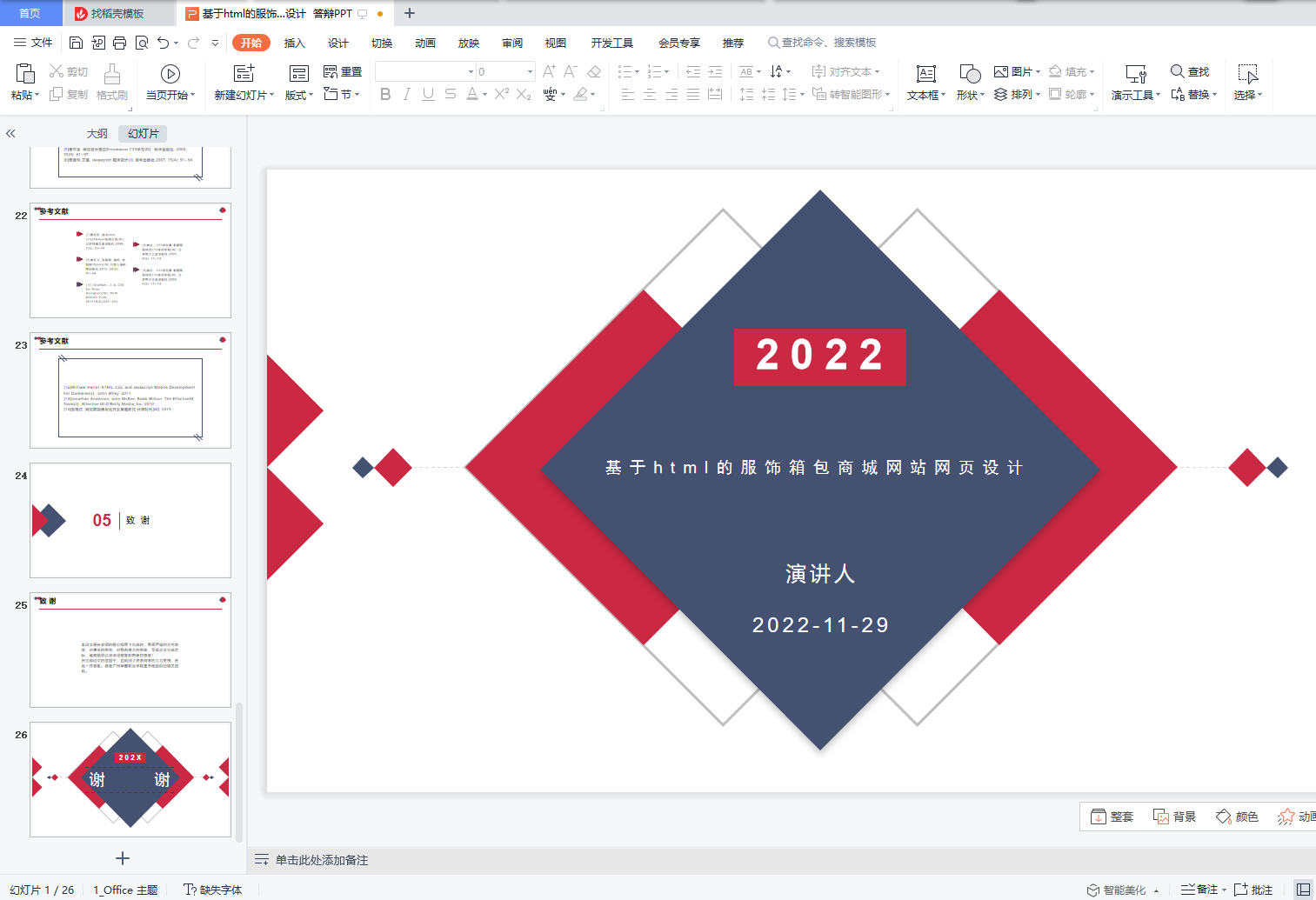Switch to Outline (大纲) panel tab

(x=97, y=133)
